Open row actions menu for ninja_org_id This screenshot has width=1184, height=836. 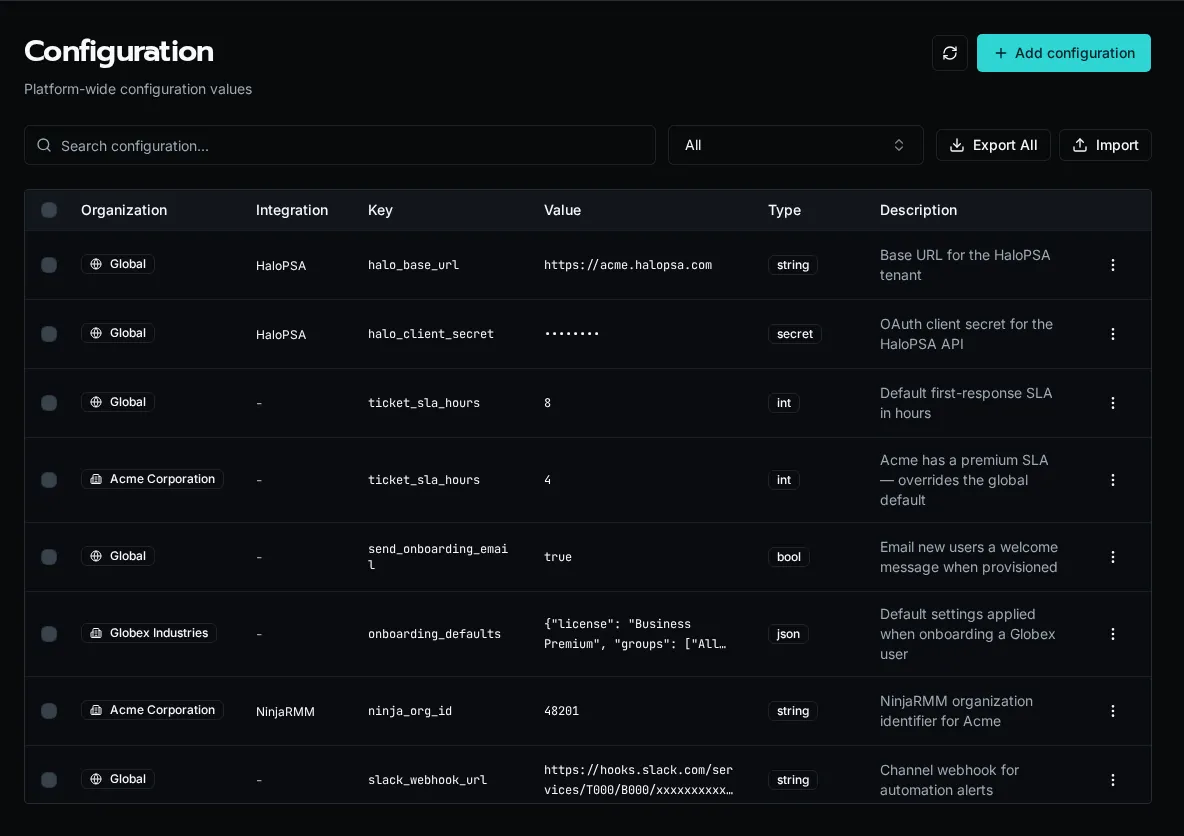1112,711
